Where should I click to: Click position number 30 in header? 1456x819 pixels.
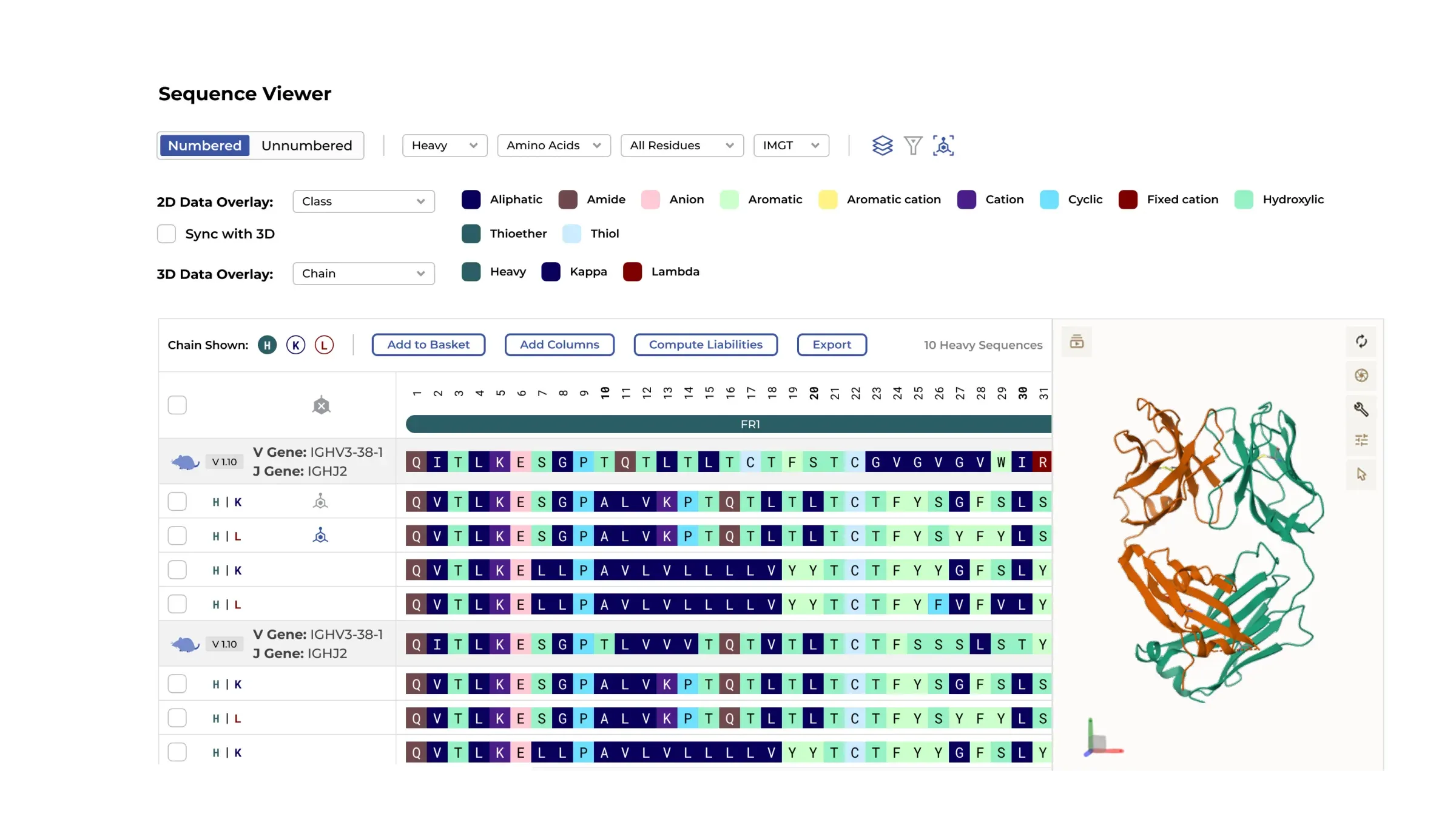point(1022,393)
